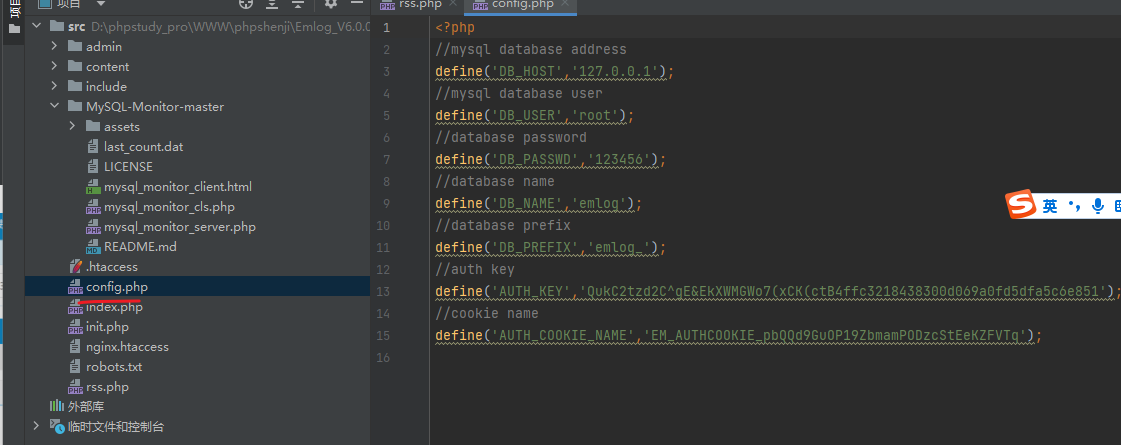Open mysql_monitor_cls.php
Screen dimensions: 1121x445
[x=169, y=207]
